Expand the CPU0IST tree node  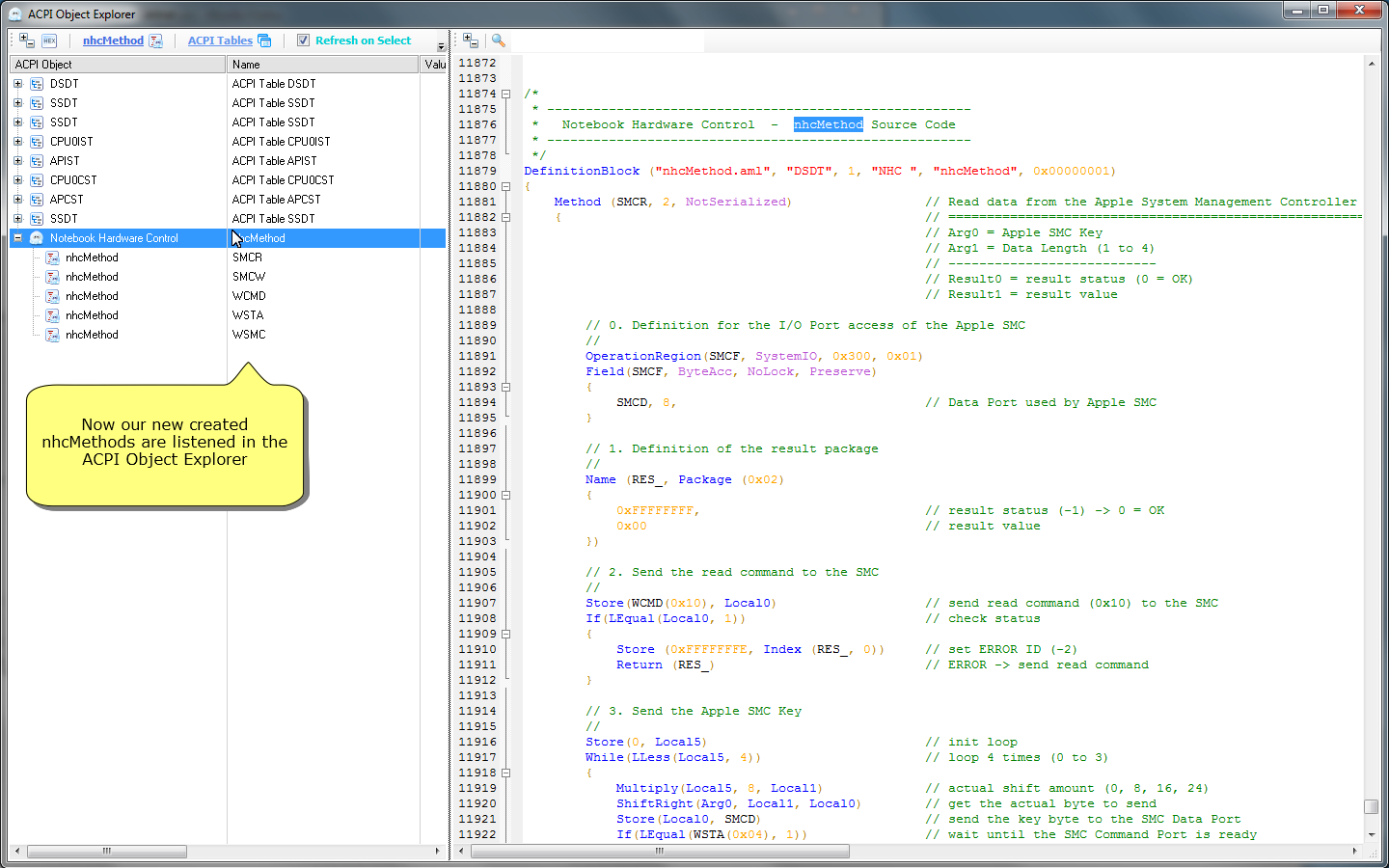[17, 142]
